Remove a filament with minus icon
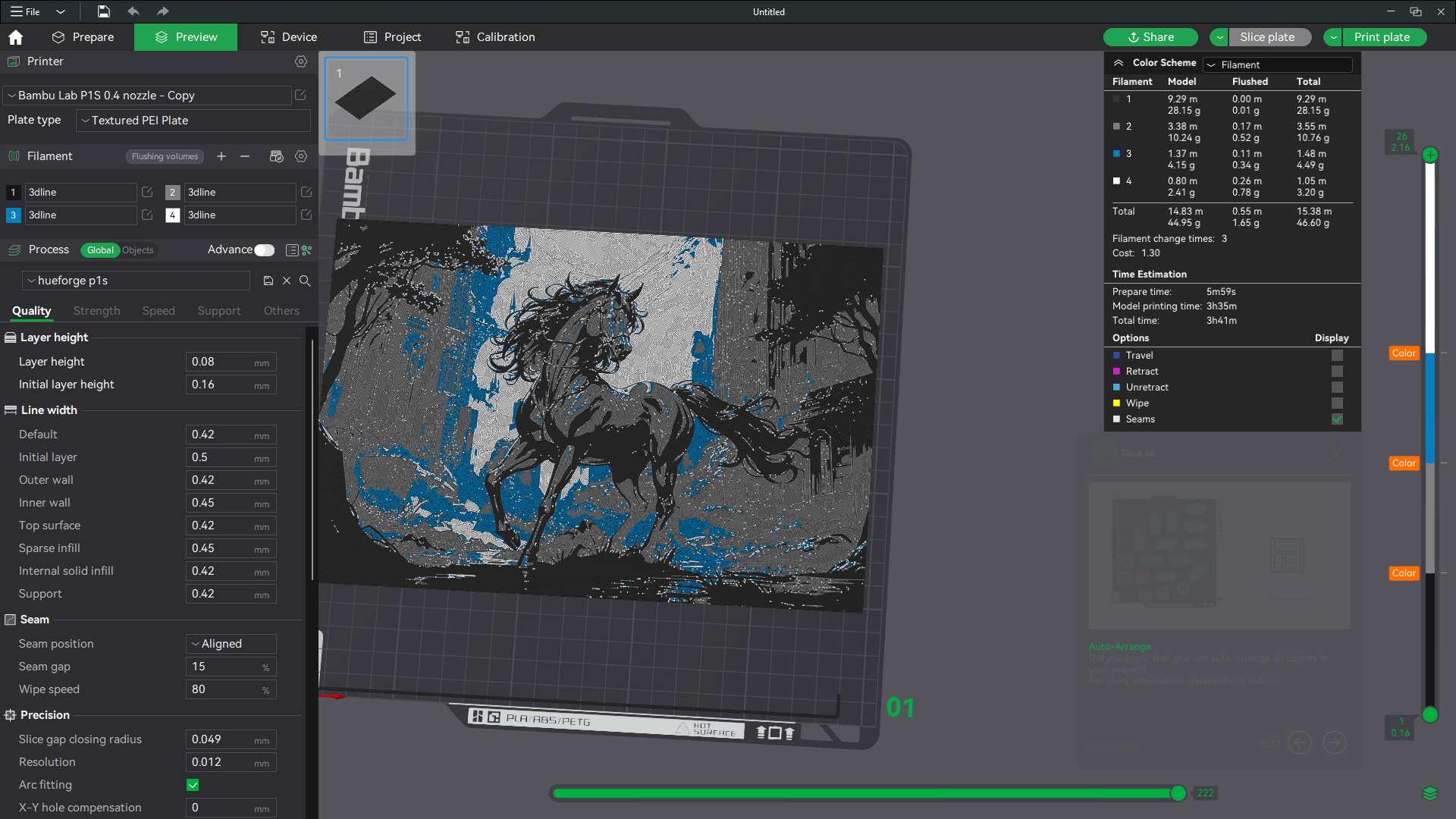 (x=245, y=156)
